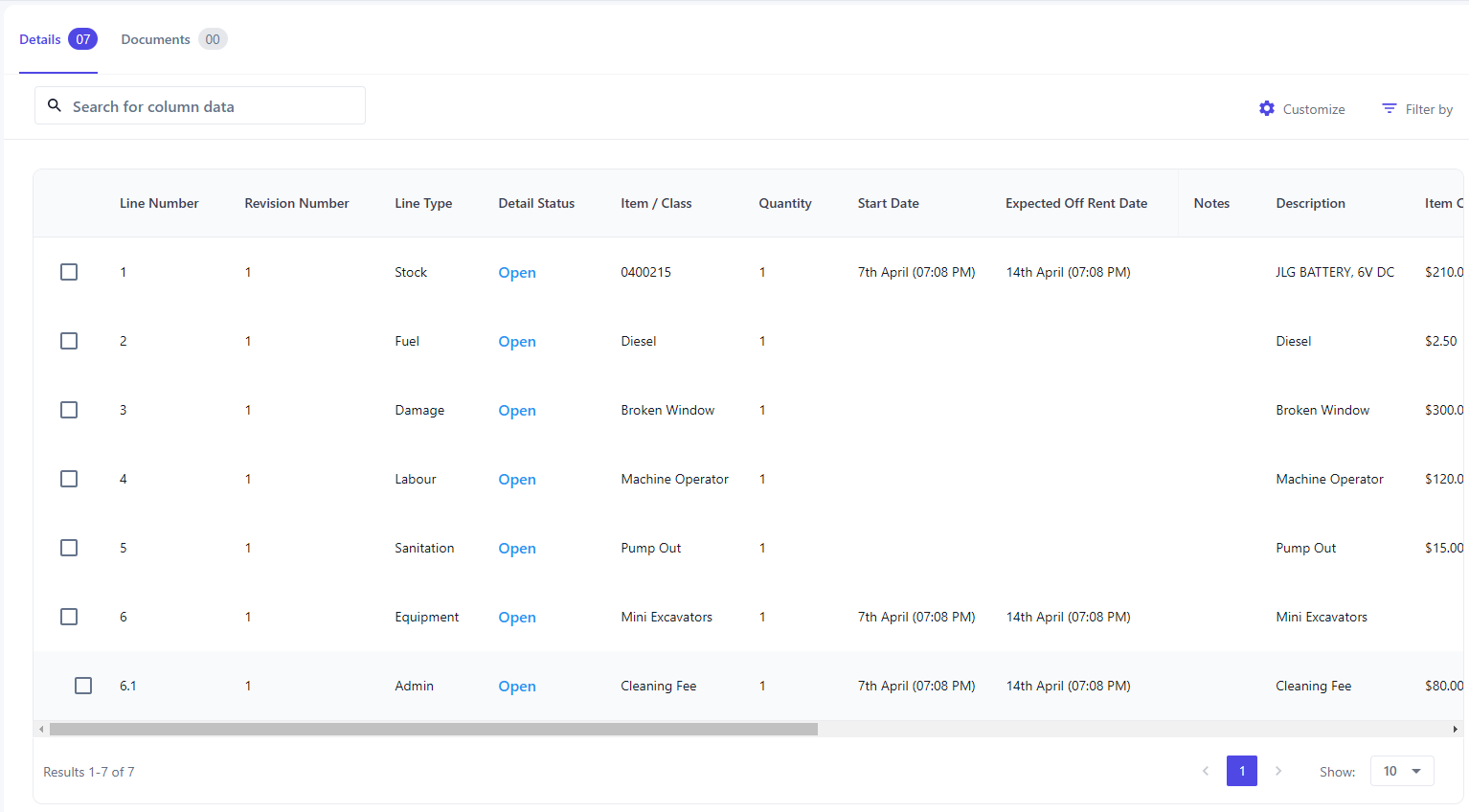Click the scrollbar left arrow

tap(41, 730)
